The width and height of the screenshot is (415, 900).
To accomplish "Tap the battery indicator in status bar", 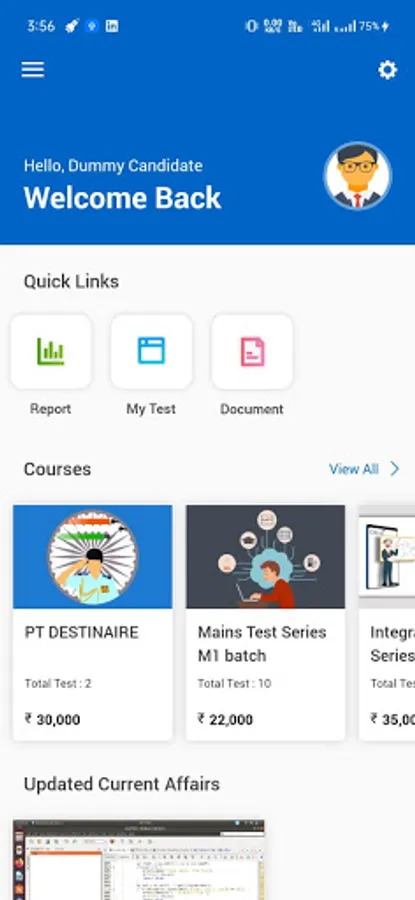I will (374, 26).
